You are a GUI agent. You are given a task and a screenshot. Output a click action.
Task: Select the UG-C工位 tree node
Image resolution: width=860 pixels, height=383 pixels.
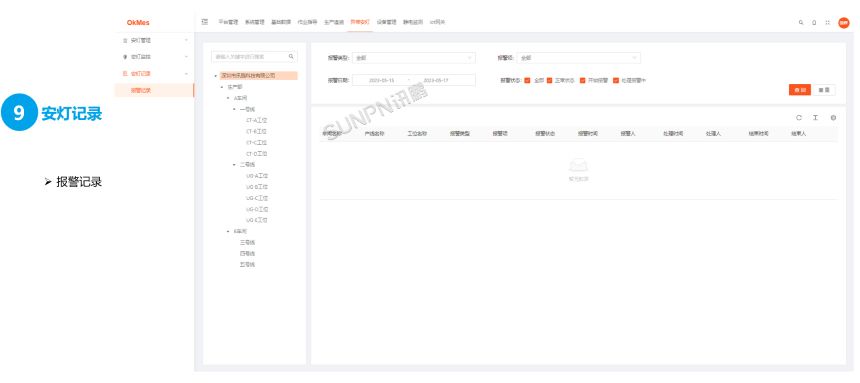click(257, 198)
